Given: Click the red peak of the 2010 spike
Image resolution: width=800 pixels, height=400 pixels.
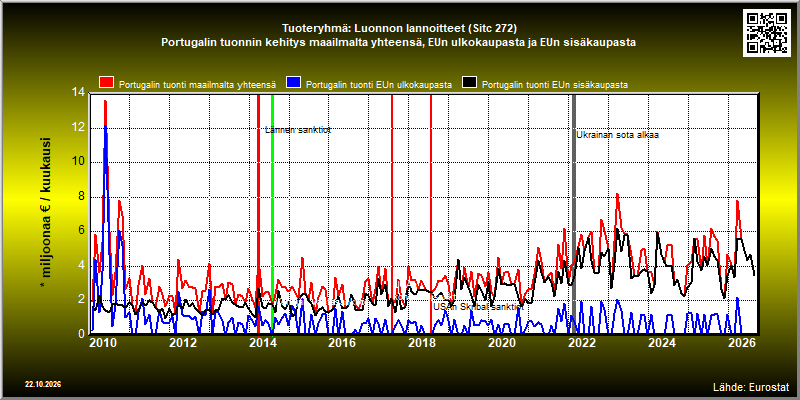Looking at the screenshot, I should pyautogui.click(x=105, y=102).
